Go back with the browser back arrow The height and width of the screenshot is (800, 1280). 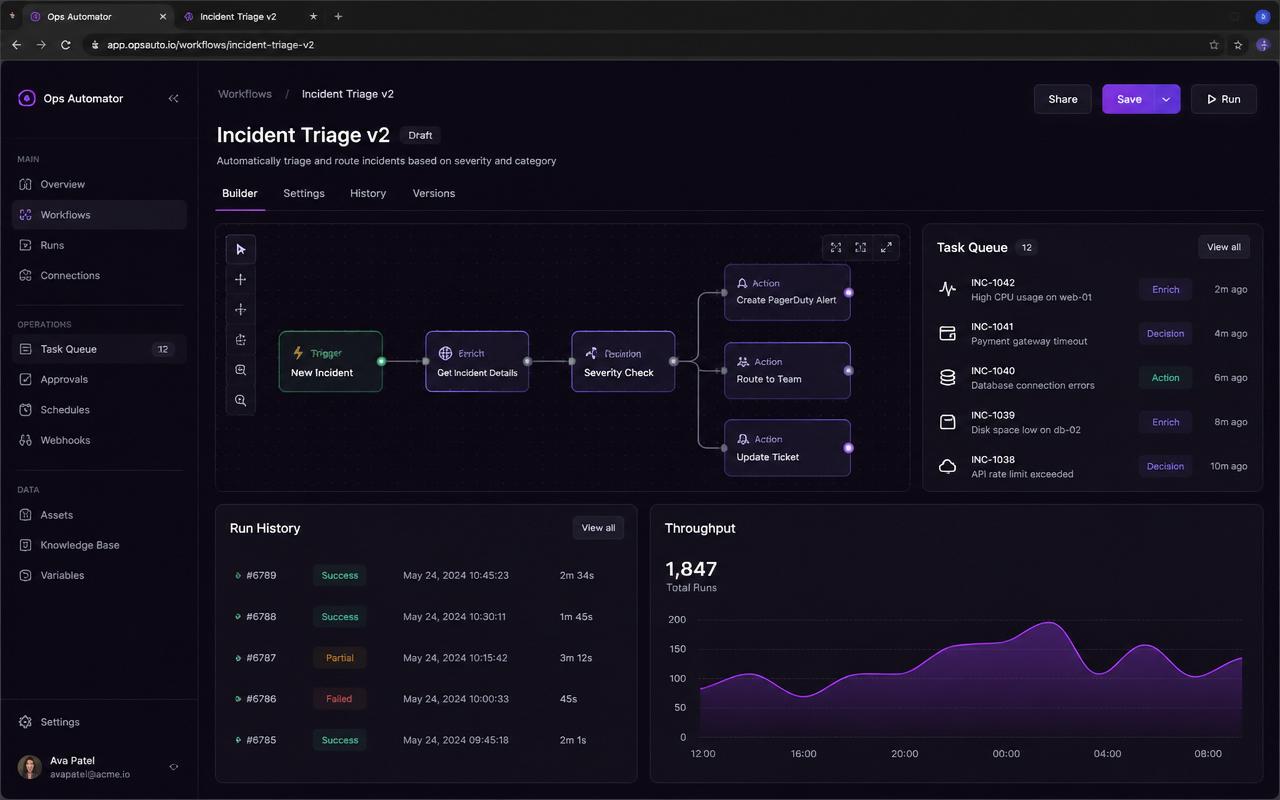tap(16, 45)
